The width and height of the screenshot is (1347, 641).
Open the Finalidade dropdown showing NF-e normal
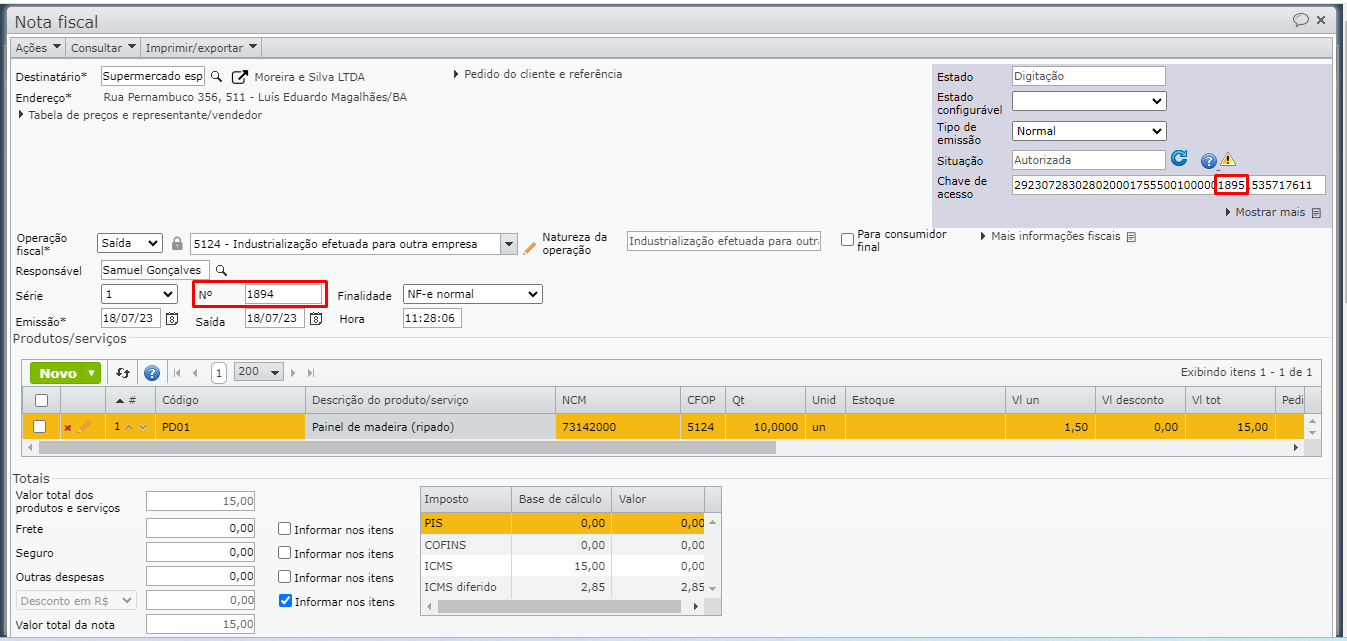(x=471, y=294)
